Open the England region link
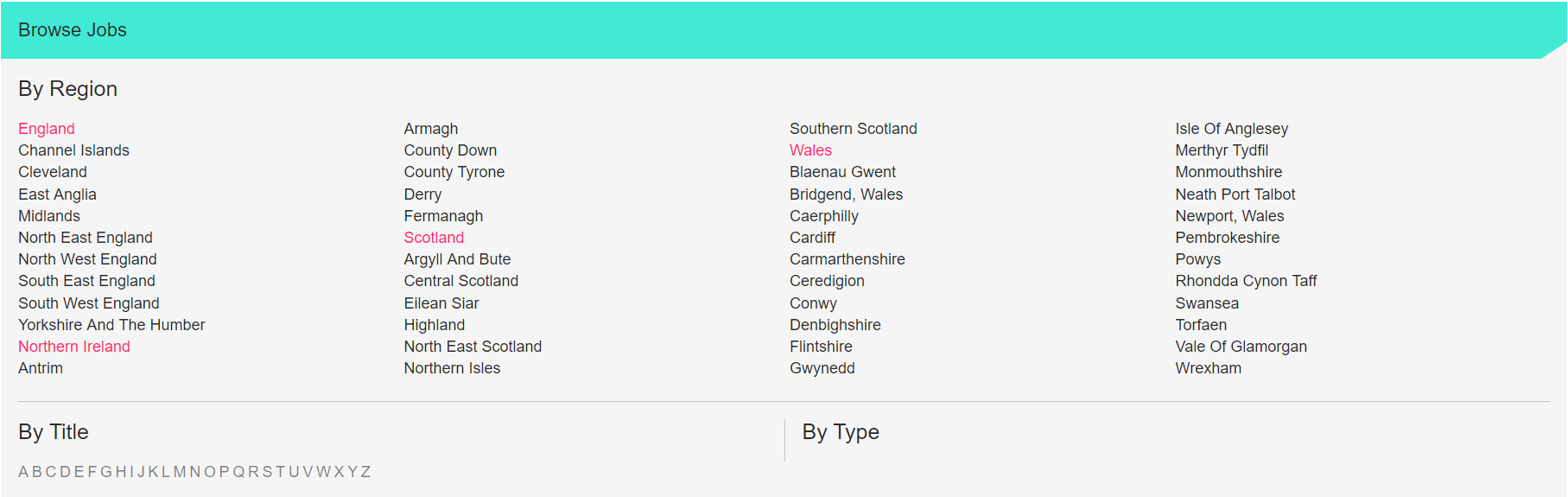 (x=47, y=129)
